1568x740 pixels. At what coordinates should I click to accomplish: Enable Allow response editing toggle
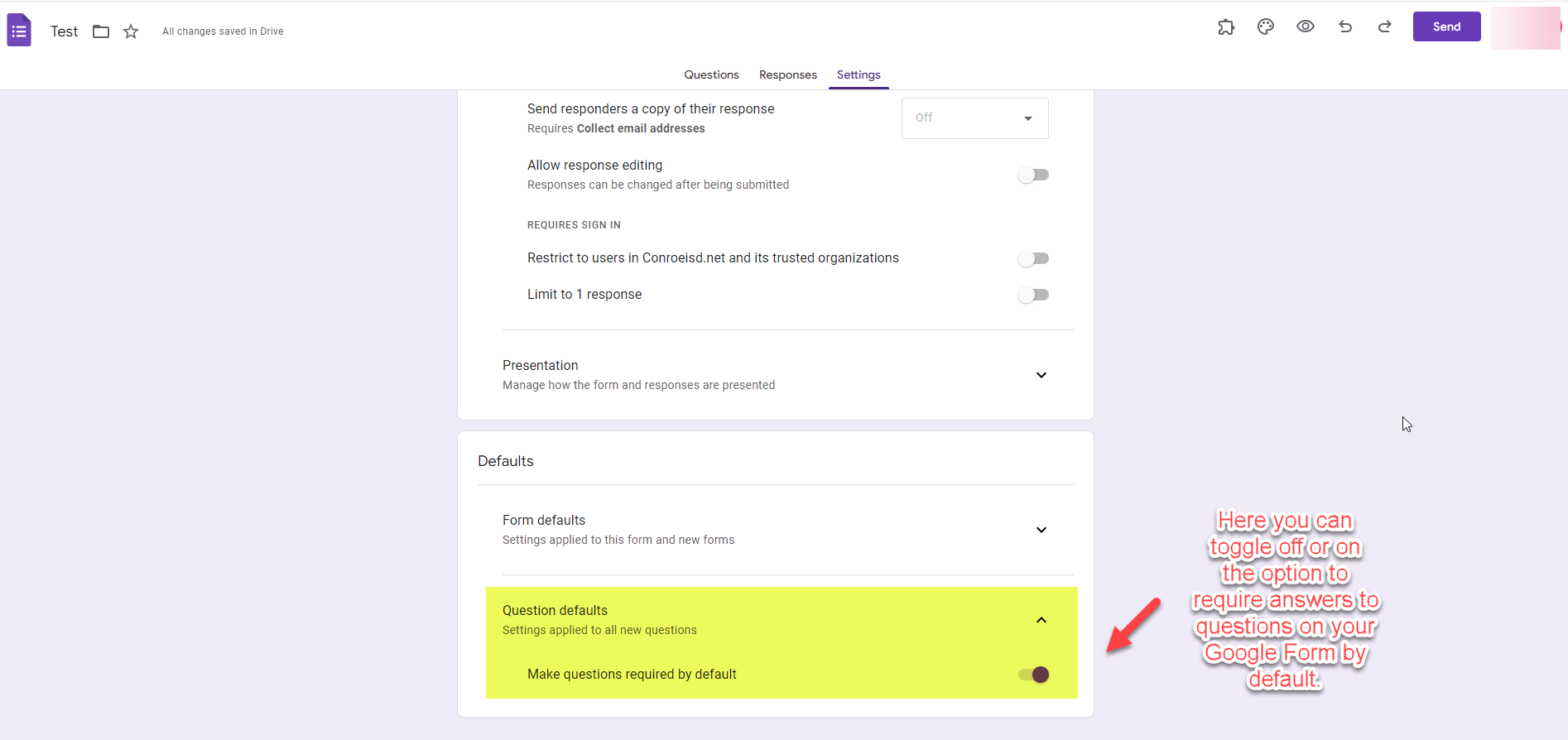tap(1033, 175)
